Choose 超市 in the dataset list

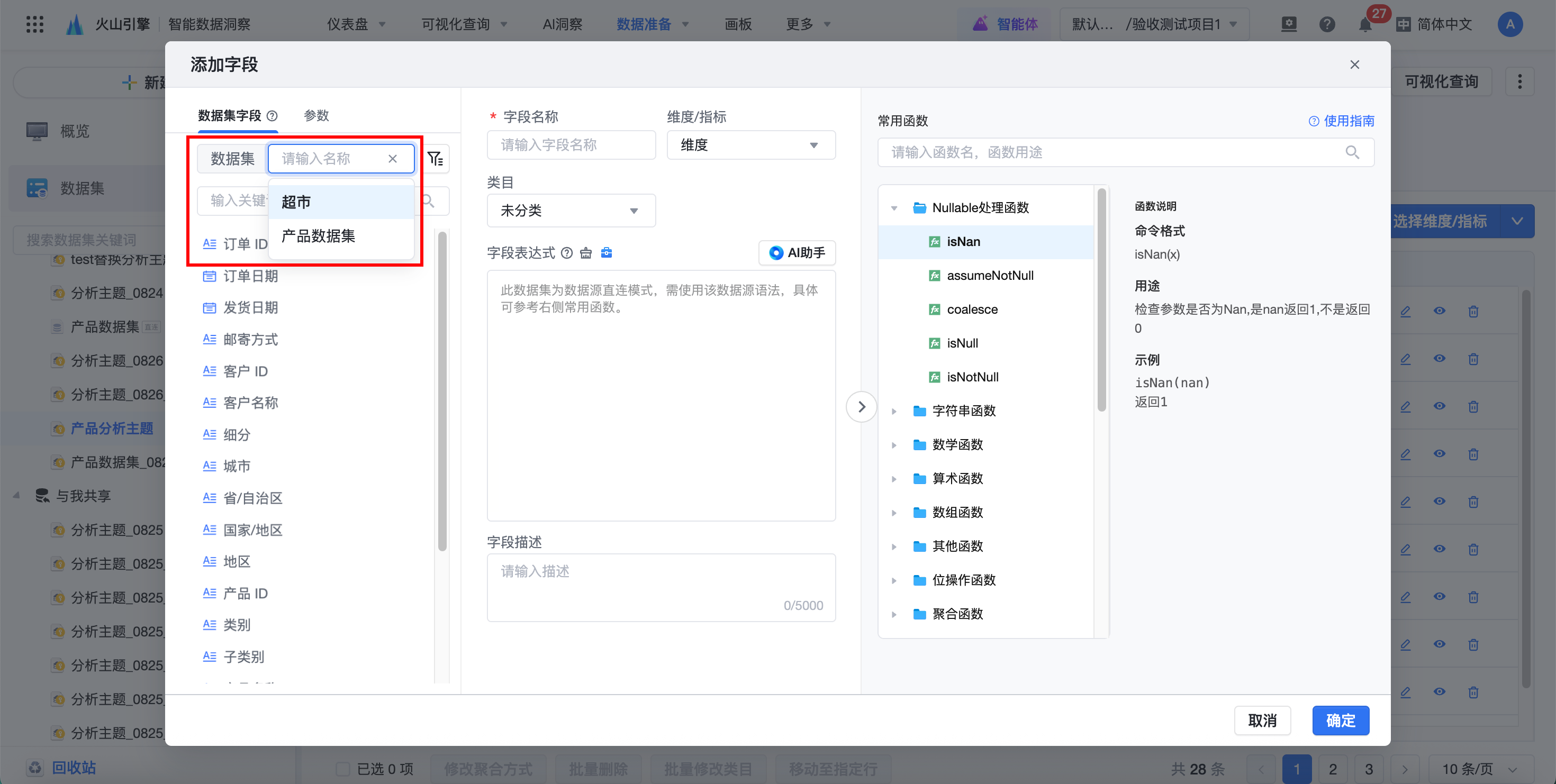[296, 202]
